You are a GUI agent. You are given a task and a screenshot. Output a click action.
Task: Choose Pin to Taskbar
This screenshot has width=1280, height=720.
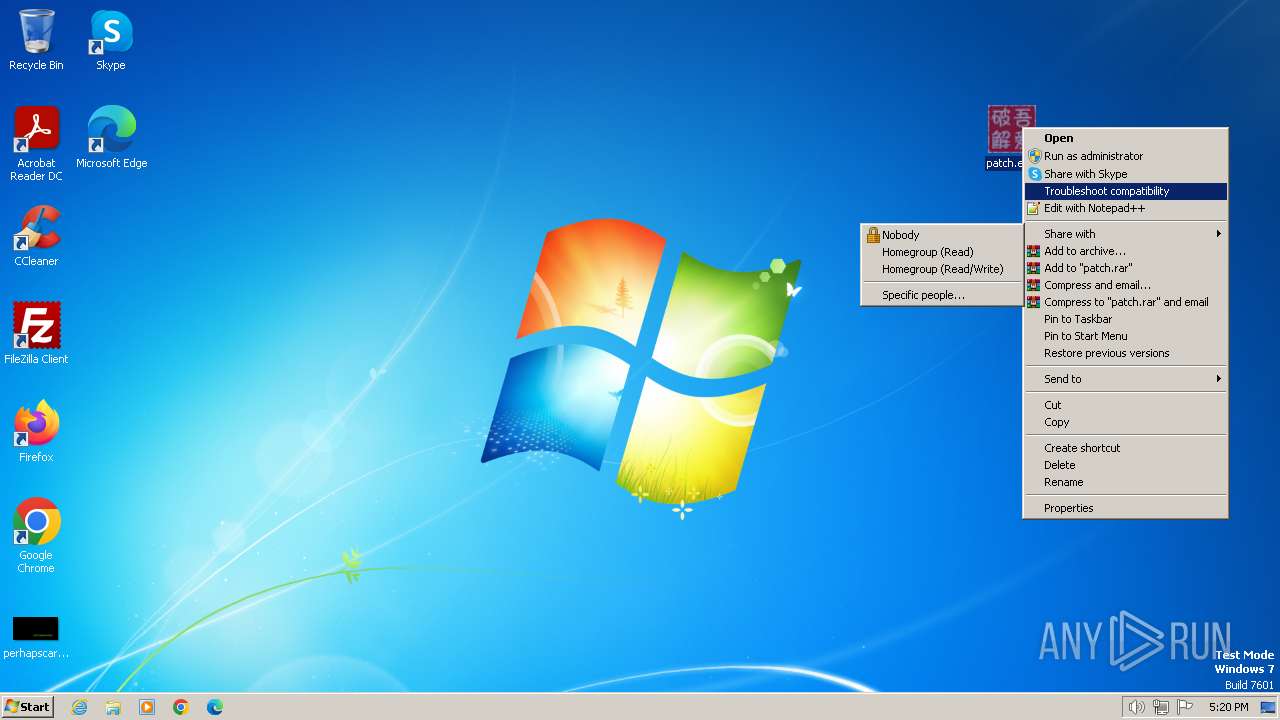(1126, 319)
